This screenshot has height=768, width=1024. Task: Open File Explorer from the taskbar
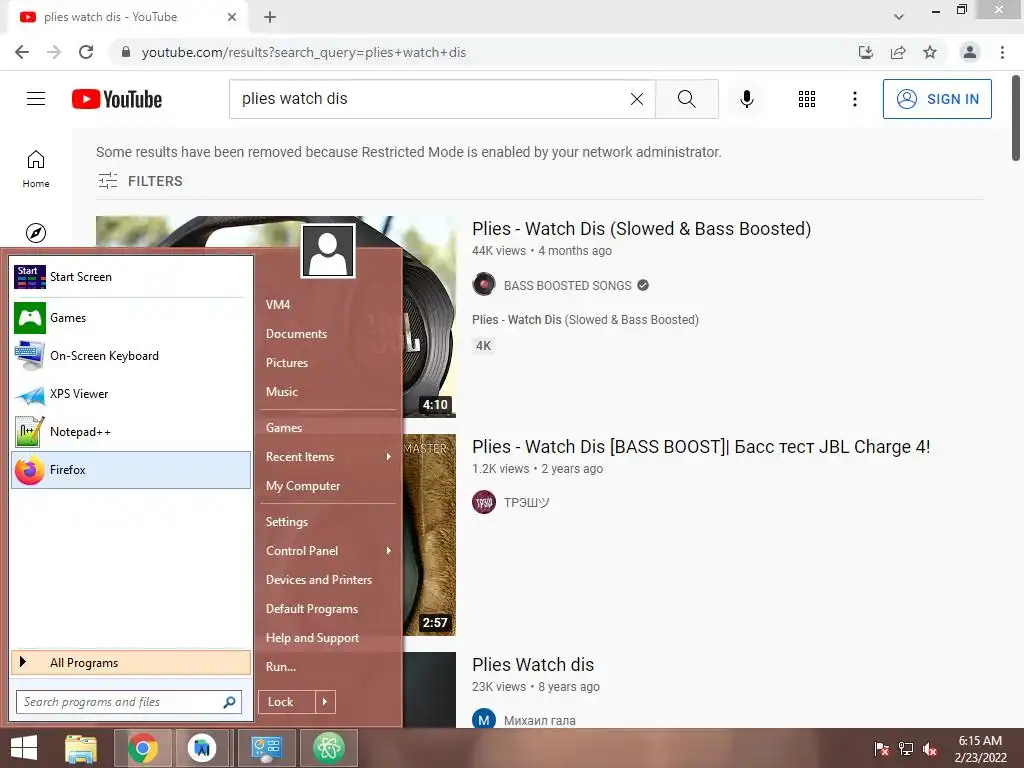(81, 748)
